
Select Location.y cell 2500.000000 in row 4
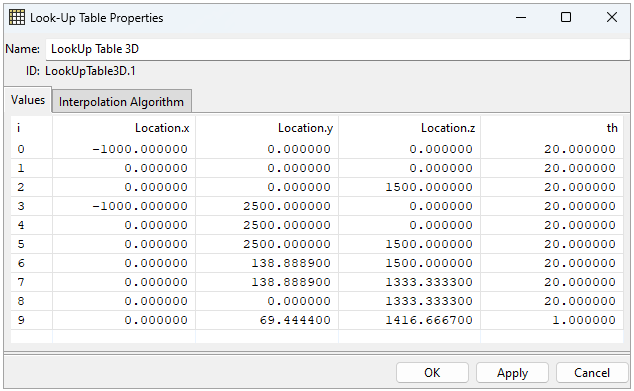click(267, 225)
